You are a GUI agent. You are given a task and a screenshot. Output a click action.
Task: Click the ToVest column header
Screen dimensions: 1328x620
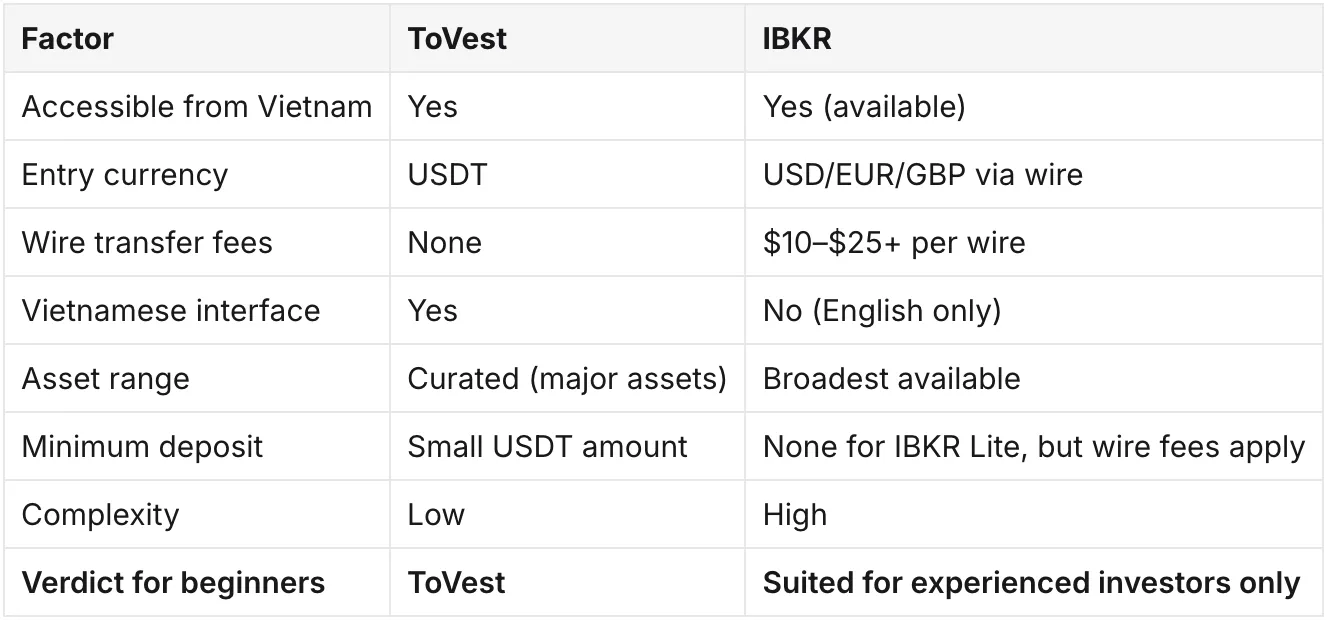click(x=457, y=39)
